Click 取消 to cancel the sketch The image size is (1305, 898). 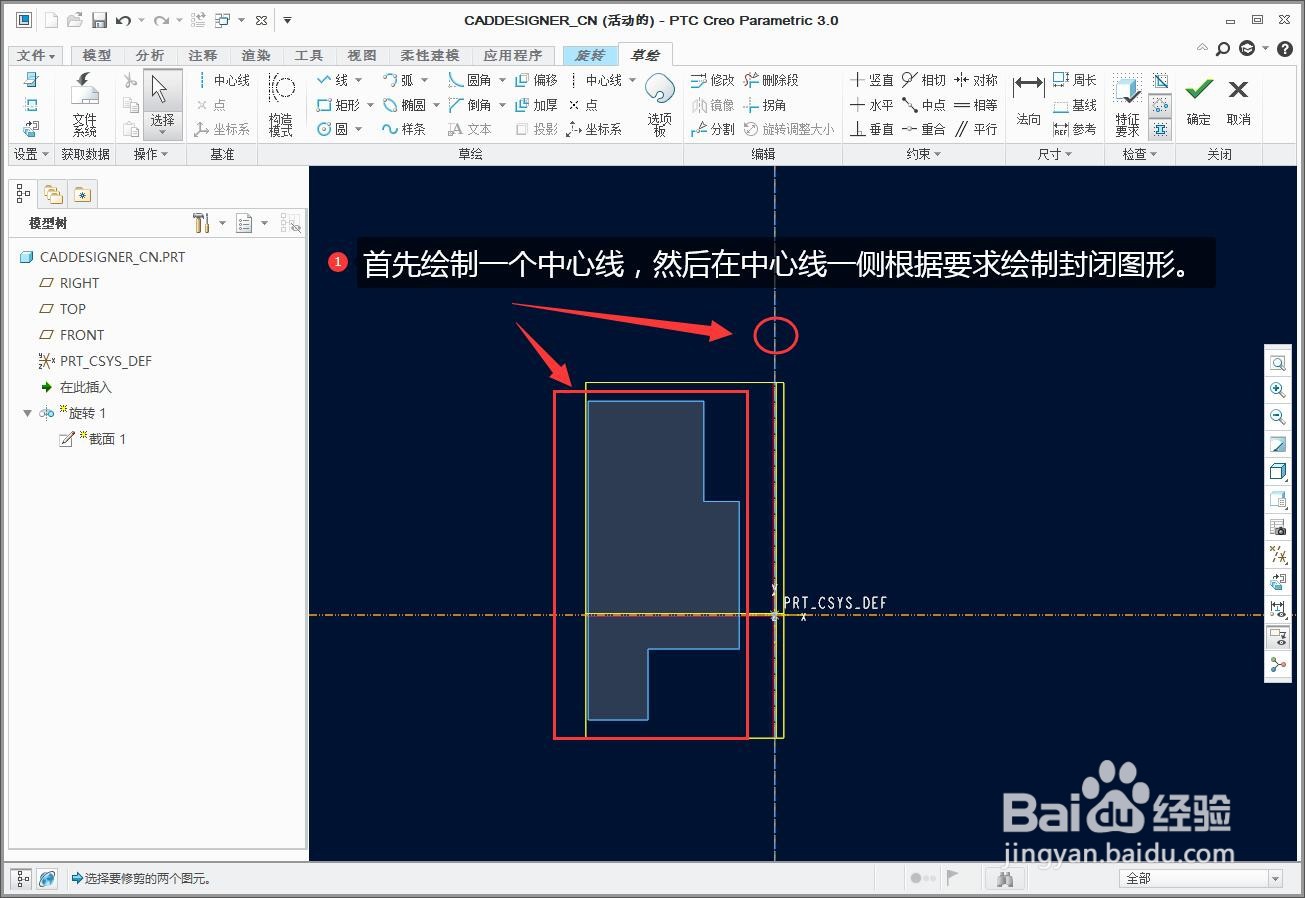click(x=1238, y=102)
